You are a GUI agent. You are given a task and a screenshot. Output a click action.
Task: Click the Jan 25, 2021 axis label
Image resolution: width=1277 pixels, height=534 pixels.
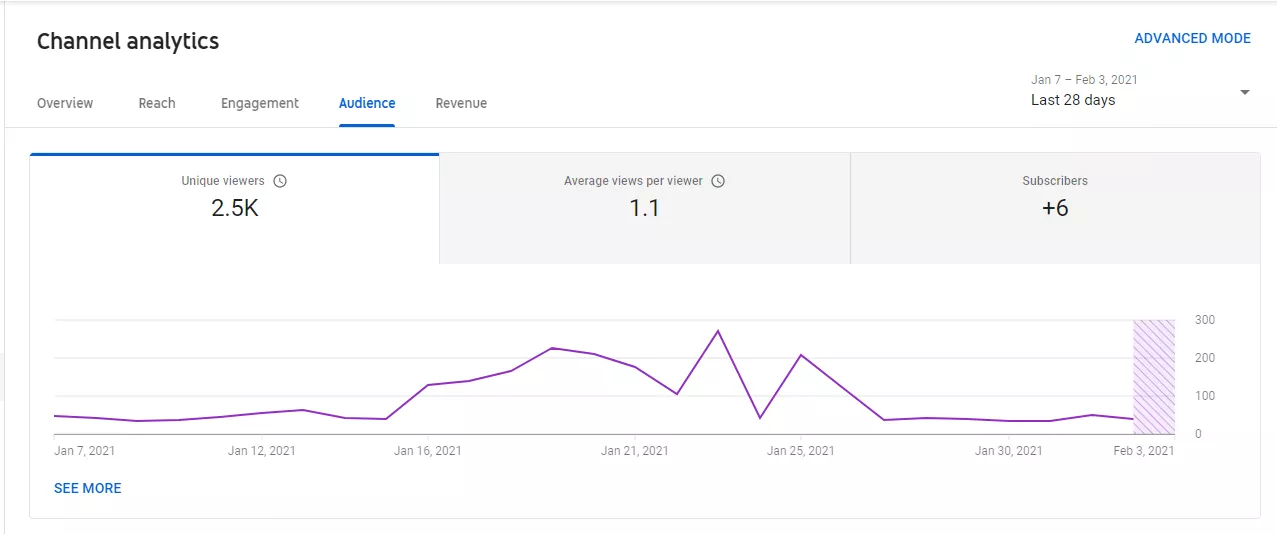(800, 451)
